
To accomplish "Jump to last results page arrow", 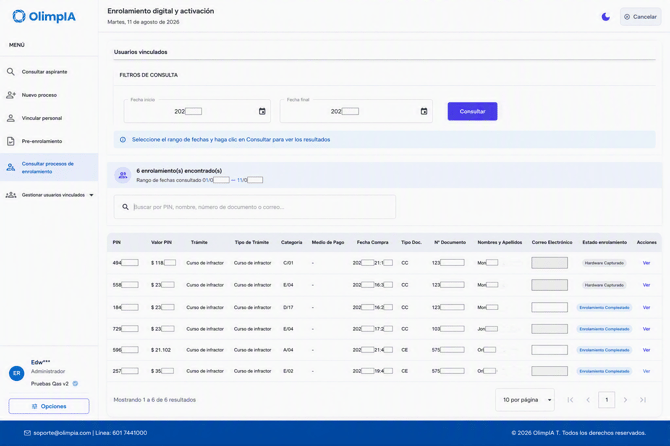I will coord(643,400).
